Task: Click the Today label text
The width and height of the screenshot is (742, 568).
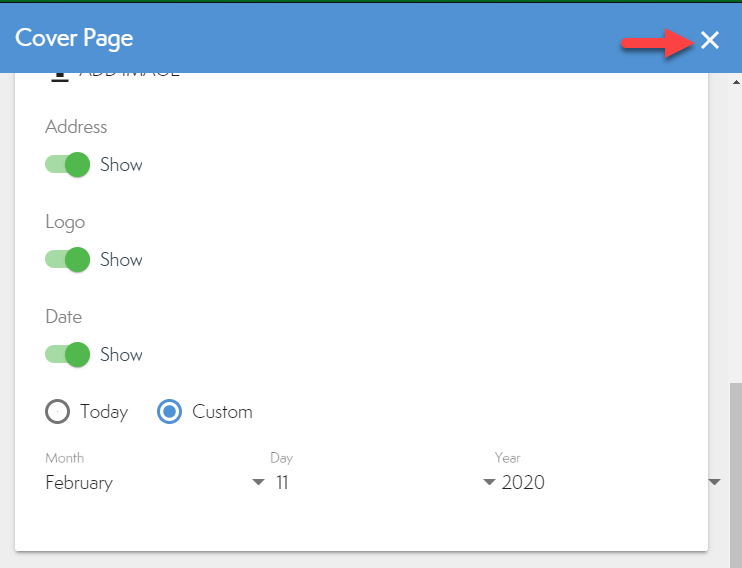Action: click(104, 411)
